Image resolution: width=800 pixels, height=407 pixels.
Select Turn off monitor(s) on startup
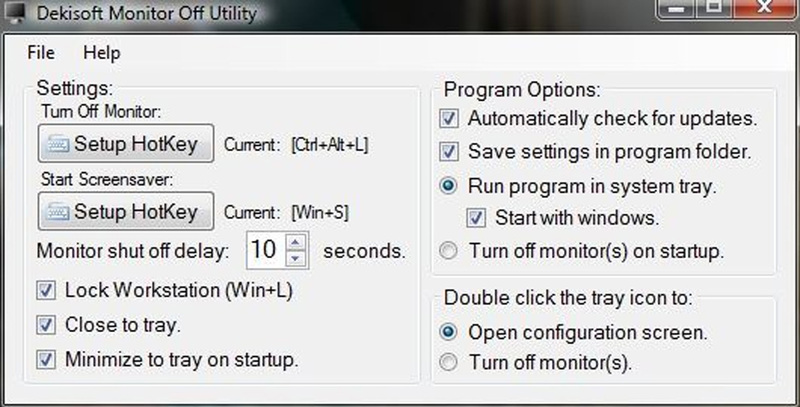449,249
